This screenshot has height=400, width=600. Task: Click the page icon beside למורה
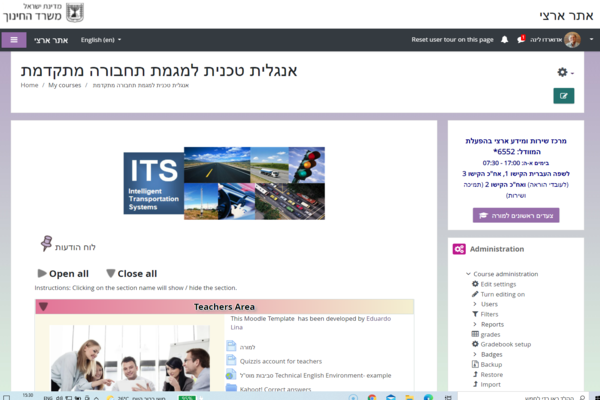[231, 346]
